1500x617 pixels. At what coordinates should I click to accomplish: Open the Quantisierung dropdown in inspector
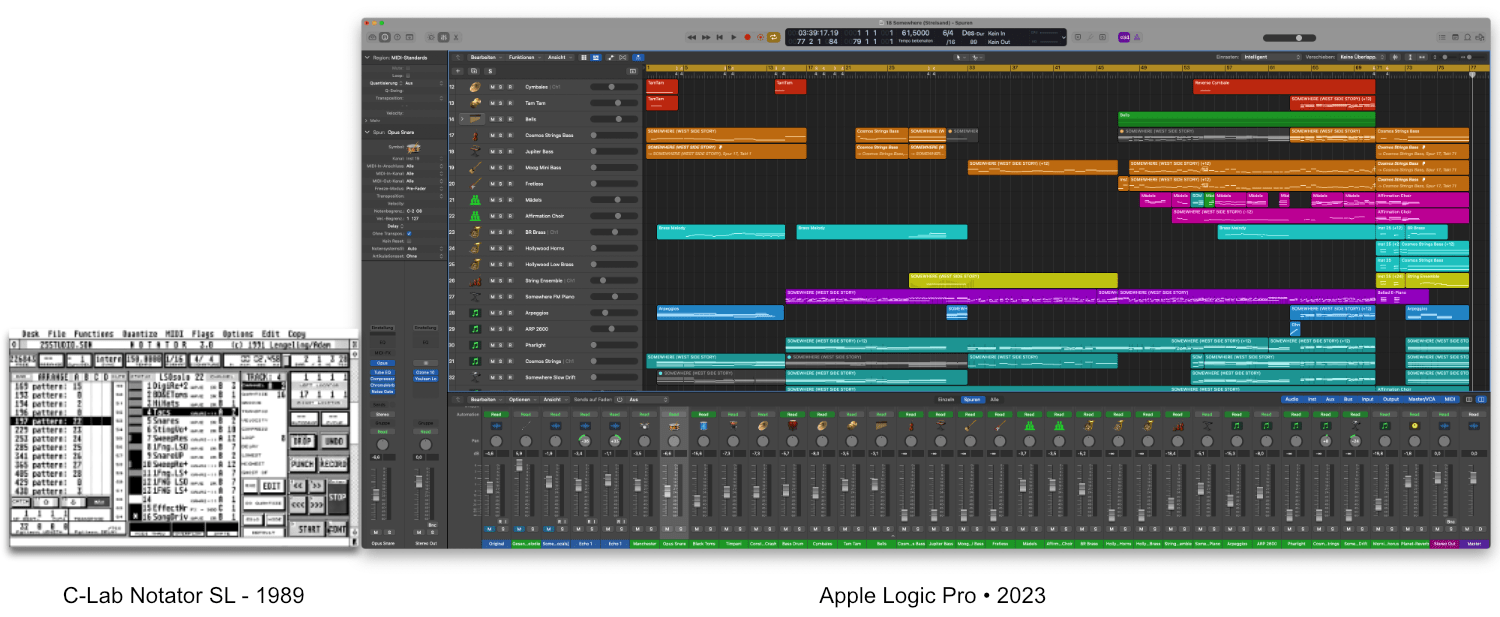coord(423,83)
